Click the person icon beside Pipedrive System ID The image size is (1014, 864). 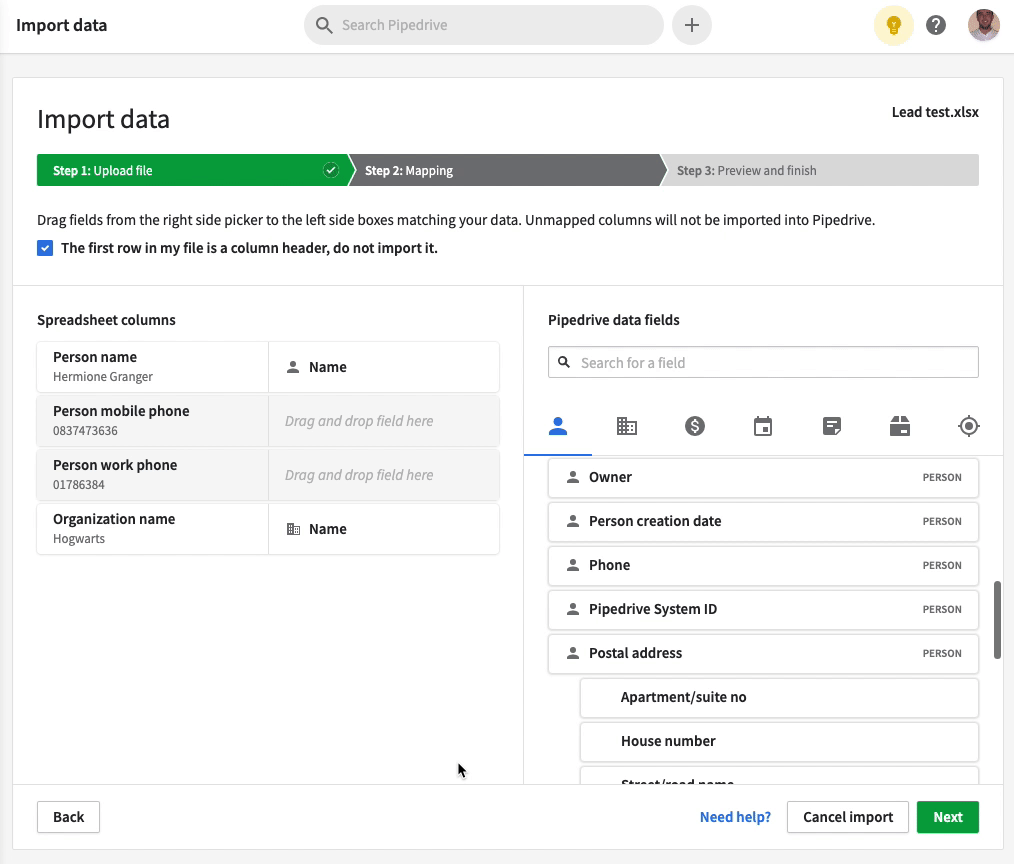[x=572, y=609]
